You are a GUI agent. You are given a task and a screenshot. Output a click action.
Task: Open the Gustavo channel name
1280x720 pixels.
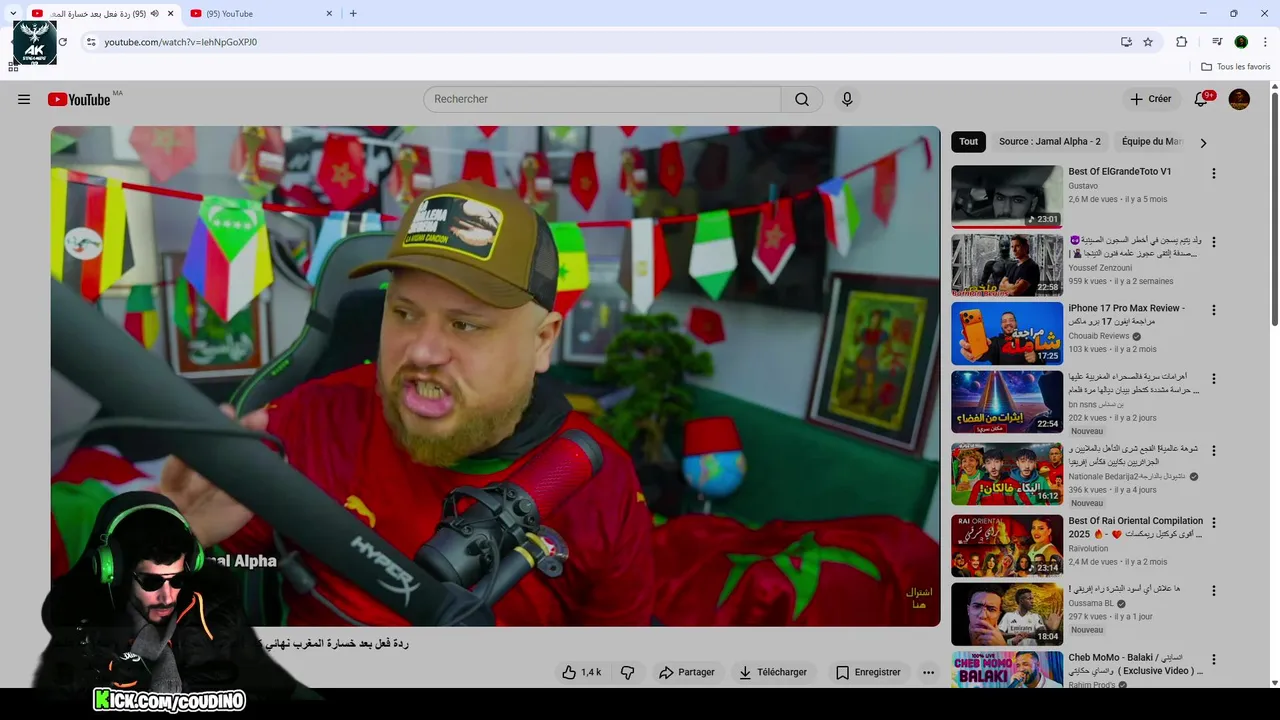1083,186
